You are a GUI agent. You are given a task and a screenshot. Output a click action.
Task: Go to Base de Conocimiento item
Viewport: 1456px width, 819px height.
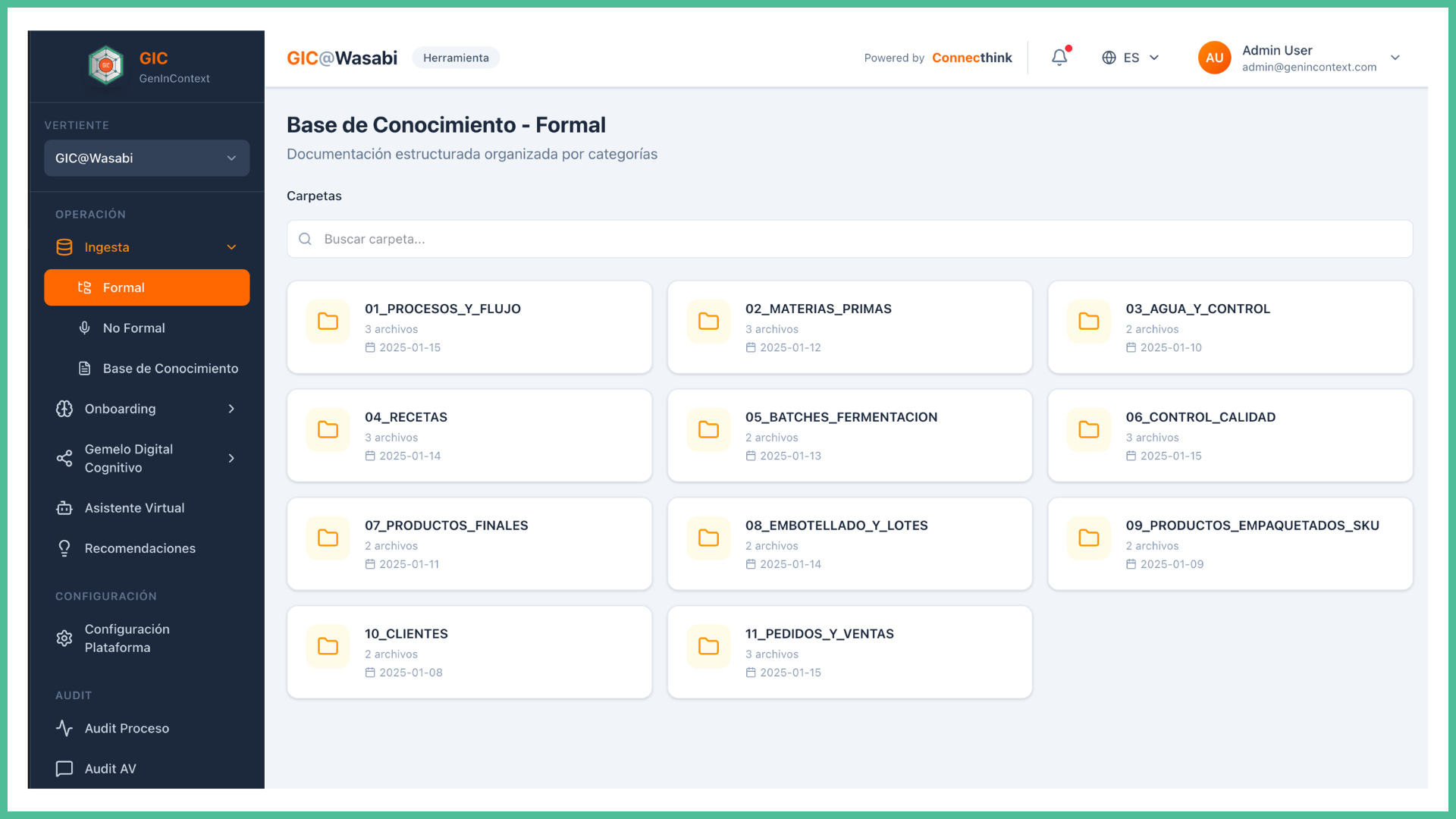(170, 369)
